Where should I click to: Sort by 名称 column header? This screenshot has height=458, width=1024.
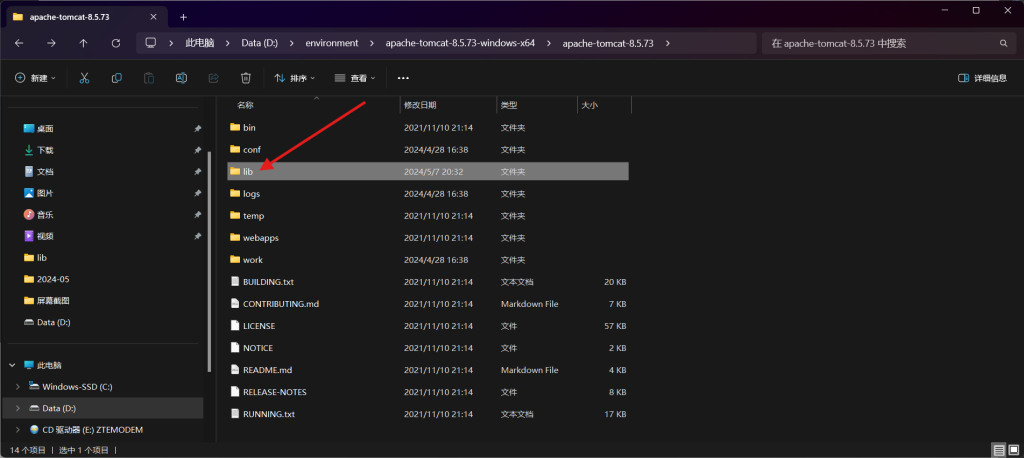point(245,105)
